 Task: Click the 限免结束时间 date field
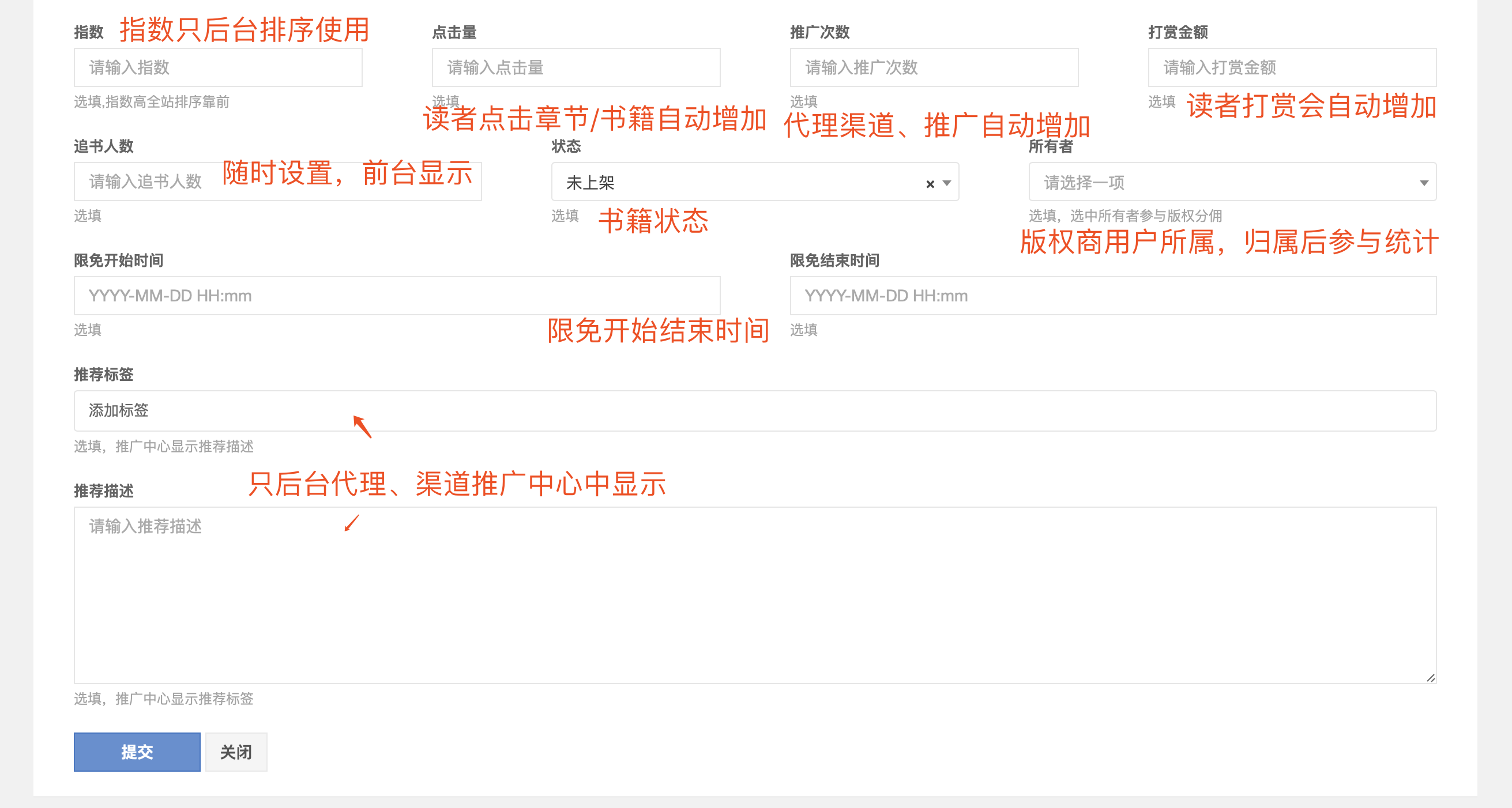[1113, 296]
